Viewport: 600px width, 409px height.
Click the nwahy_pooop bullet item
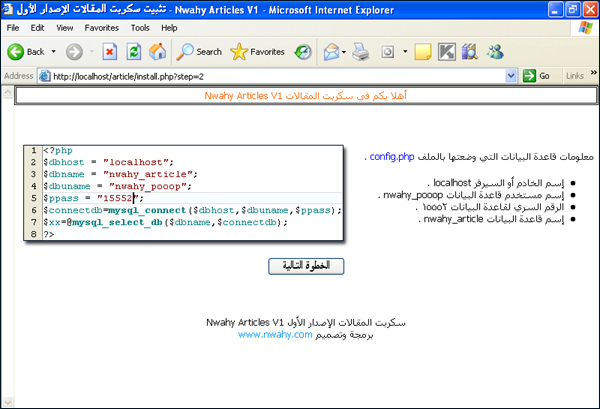pyautogui.click(x=471, y=195)
